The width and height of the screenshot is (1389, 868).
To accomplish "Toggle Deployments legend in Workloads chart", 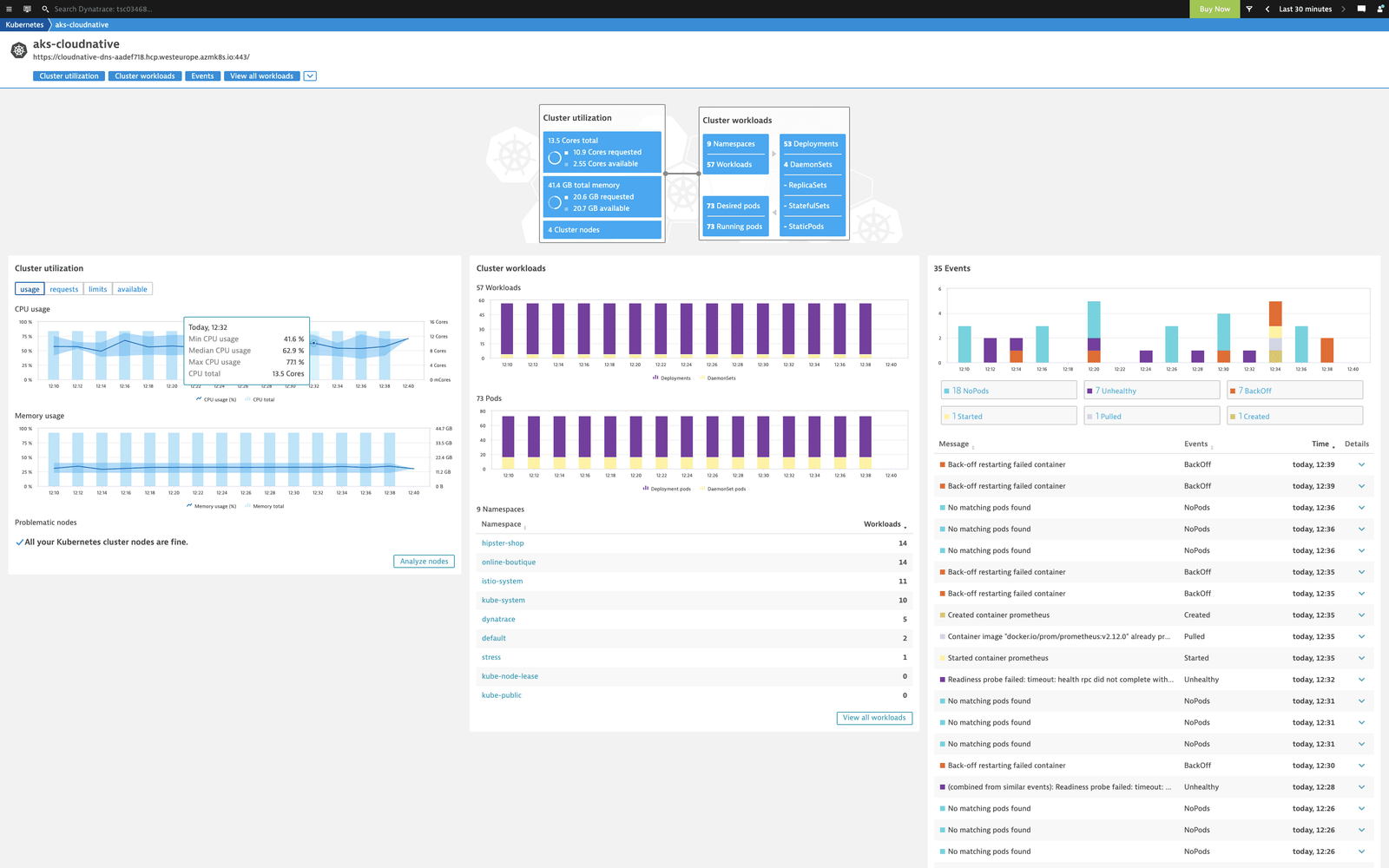I will [x=672, y=378].
